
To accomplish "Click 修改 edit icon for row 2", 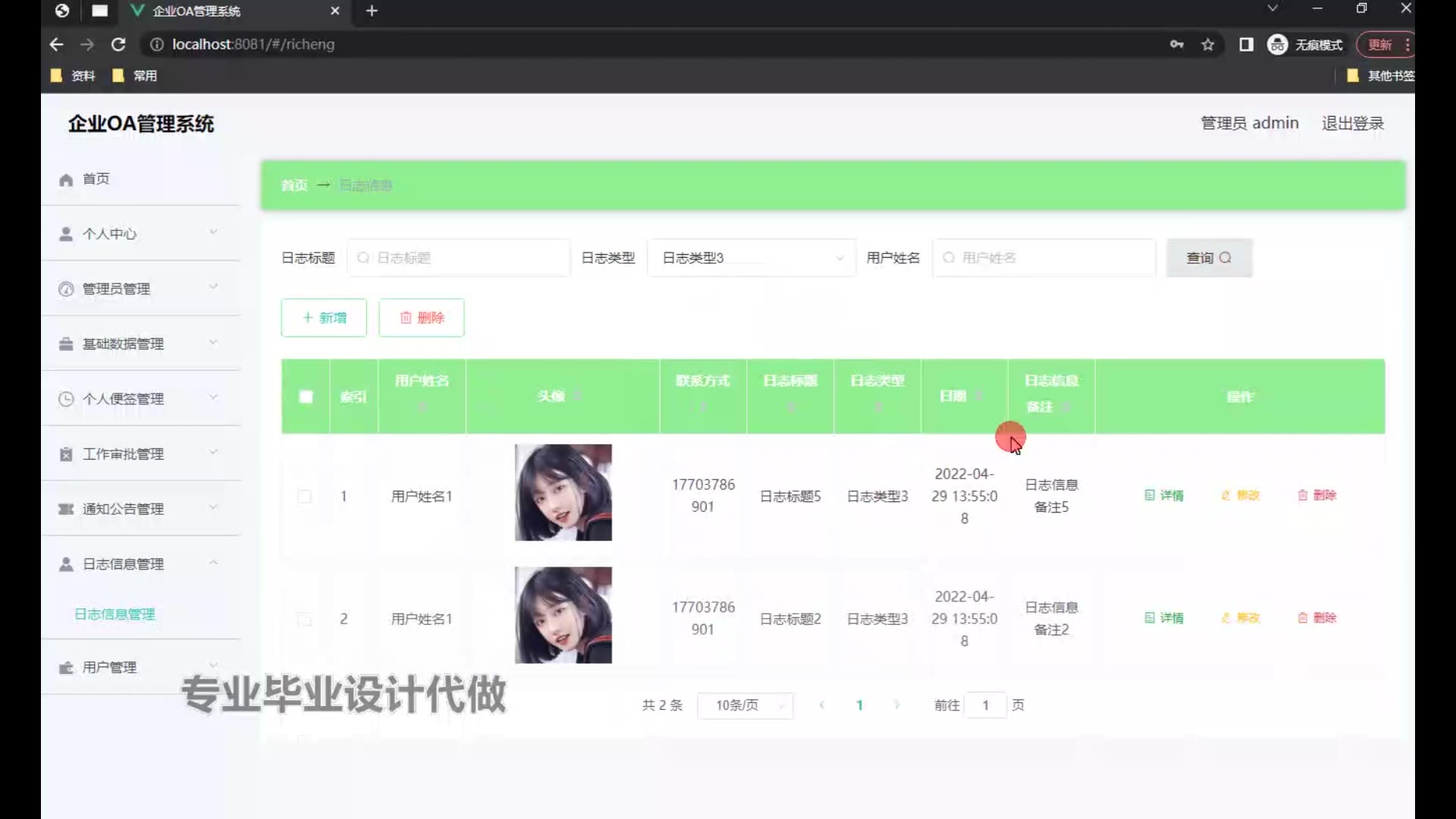I will 1225,618.
